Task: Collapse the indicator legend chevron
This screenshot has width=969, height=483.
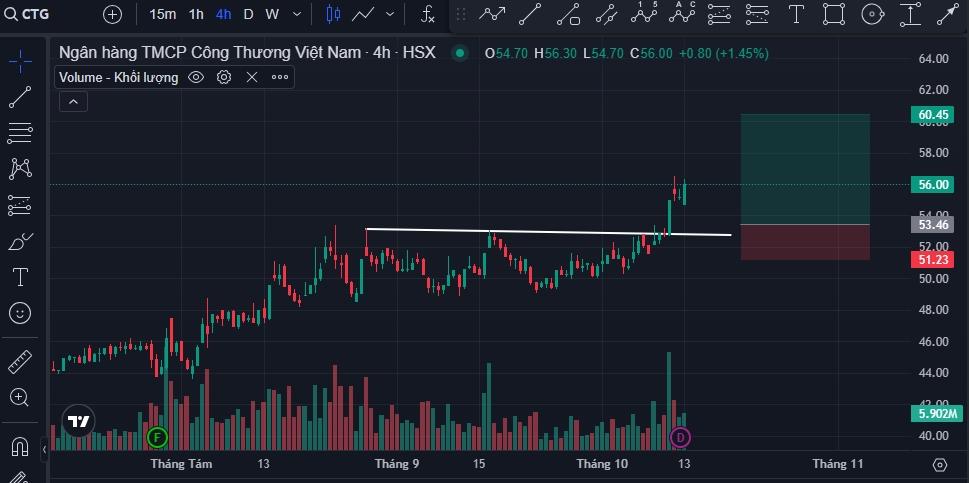Action: tap(74, 101)
